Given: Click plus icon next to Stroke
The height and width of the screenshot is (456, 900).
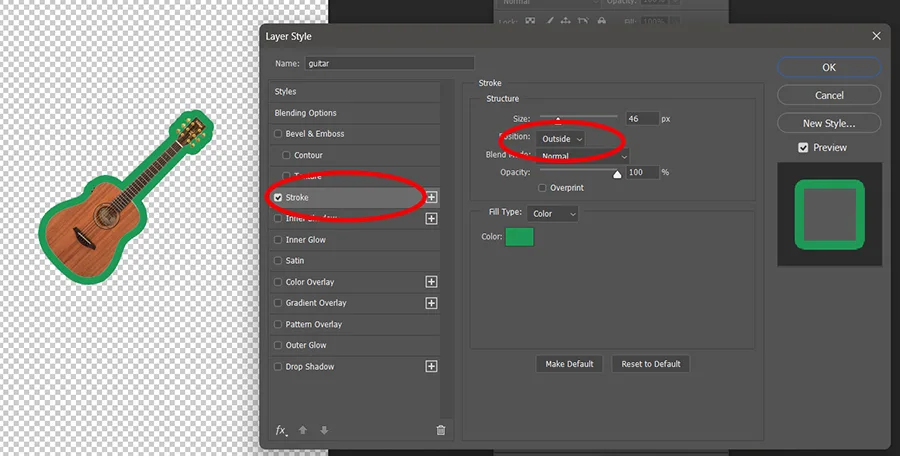Looking at the screenshot, I should pos(432,198).
